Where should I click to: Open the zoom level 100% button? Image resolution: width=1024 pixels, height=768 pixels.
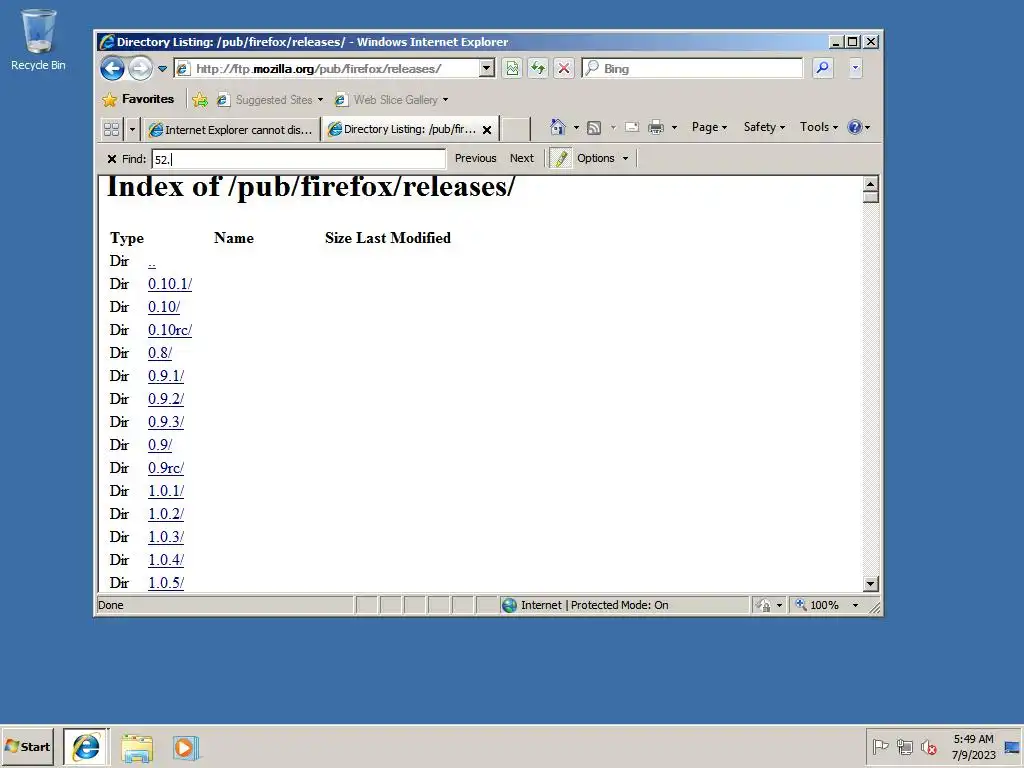[x=818, y=605]
